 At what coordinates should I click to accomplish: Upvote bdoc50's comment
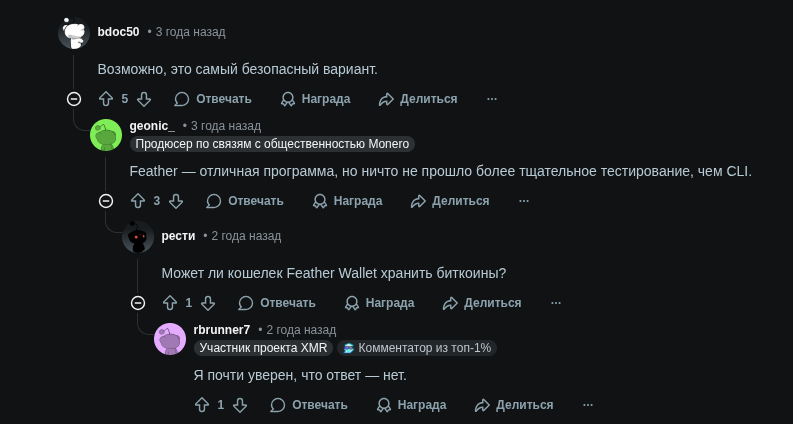coord(106,99)
